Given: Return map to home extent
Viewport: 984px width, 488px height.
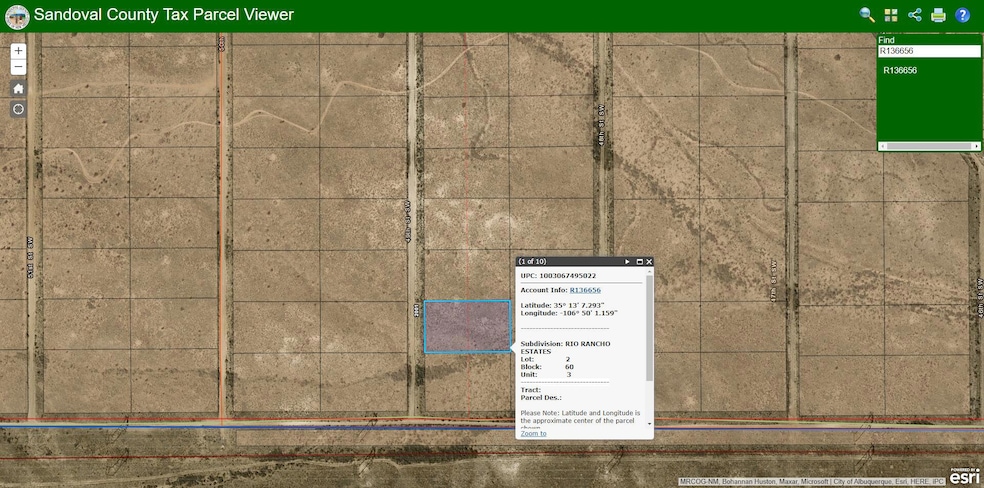Looking at the screenshot, I should [x=18, y=88].
